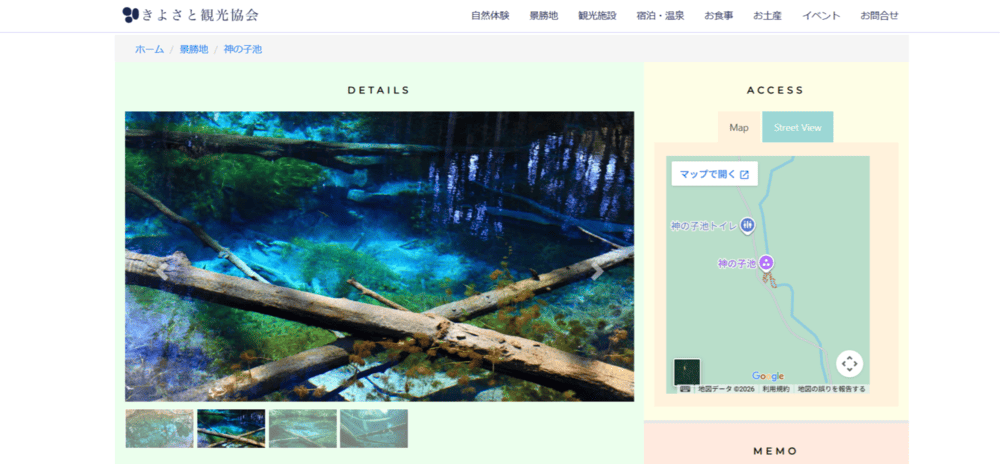The width and height of the screenshot is (1000, 464).
Task: Navigate to ホーム in the breadcrumb
Action: pos(149,49)
